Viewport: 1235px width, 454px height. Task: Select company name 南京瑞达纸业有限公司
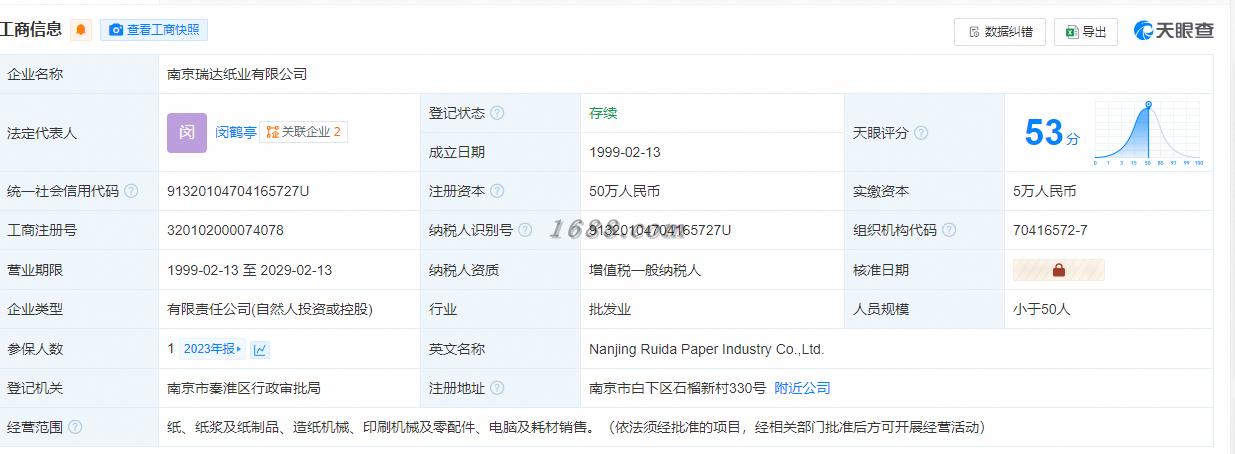(x=237, y=74)
